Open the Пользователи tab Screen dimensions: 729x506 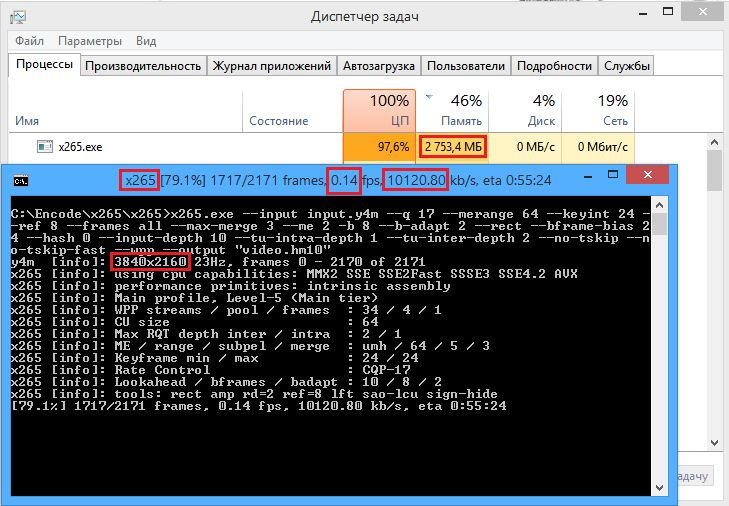466,66
